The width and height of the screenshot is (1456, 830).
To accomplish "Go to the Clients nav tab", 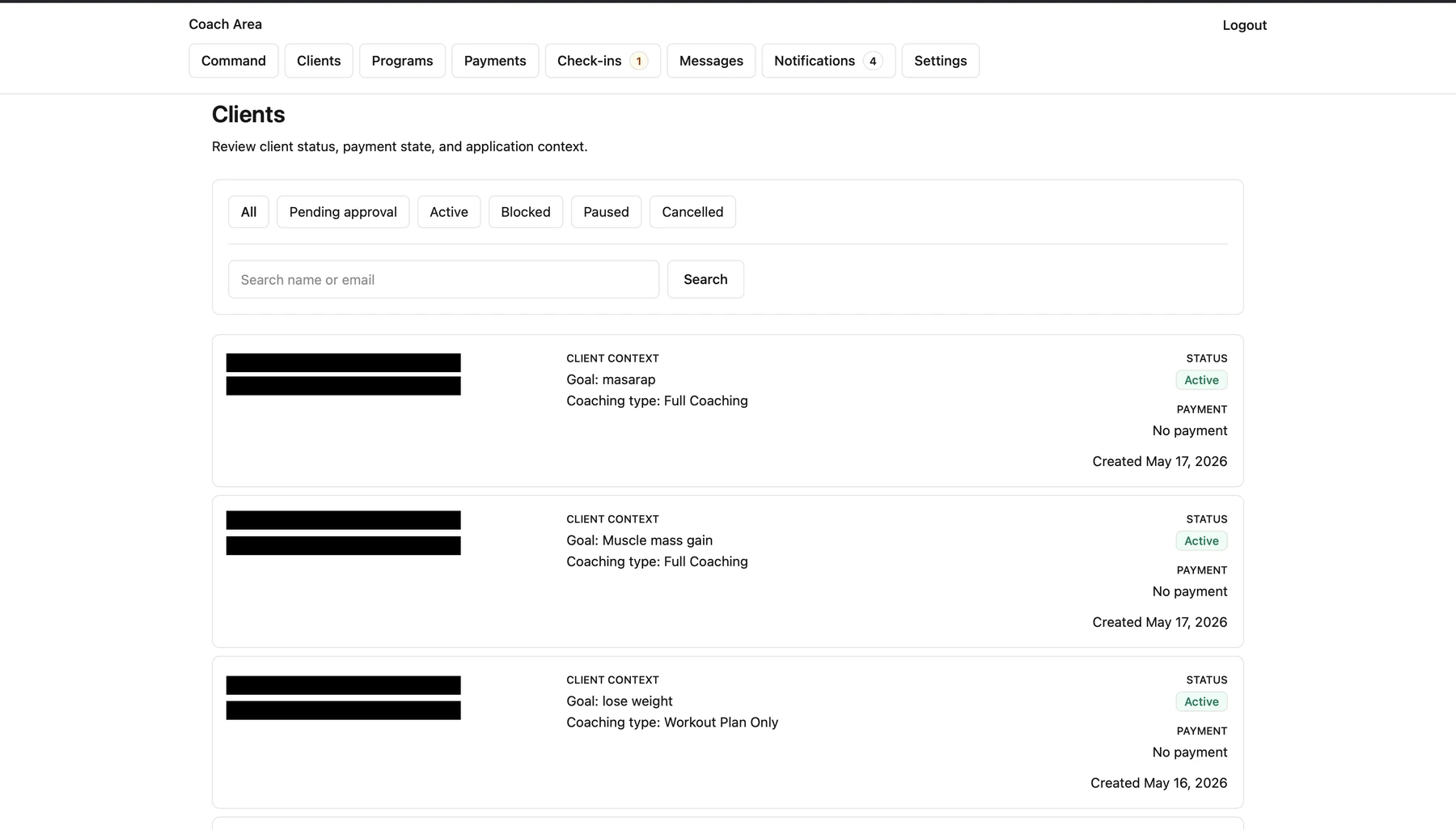I will click(319, 61).
